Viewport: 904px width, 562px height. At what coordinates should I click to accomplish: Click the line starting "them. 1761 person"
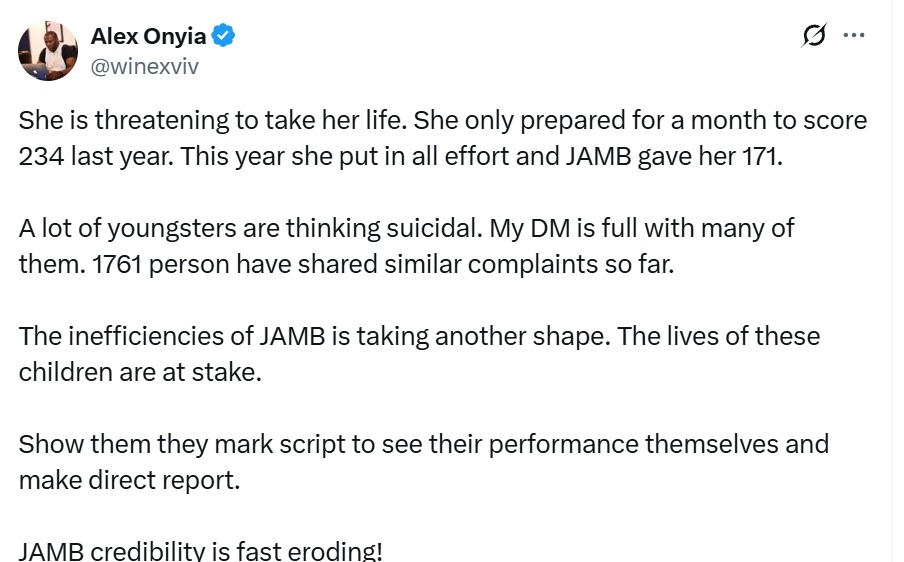(346, 265)
